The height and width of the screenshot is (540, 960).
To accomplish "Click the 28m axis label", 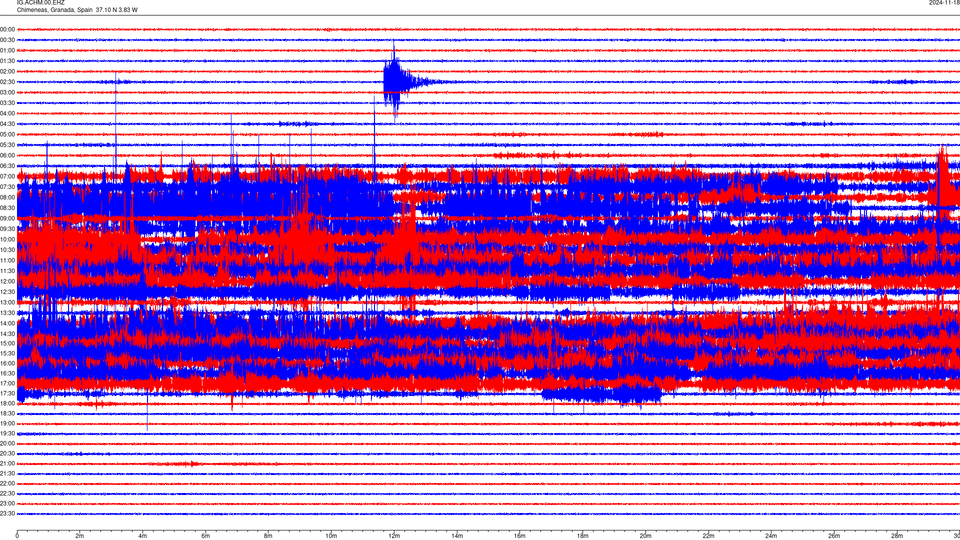I will (896, 536).
